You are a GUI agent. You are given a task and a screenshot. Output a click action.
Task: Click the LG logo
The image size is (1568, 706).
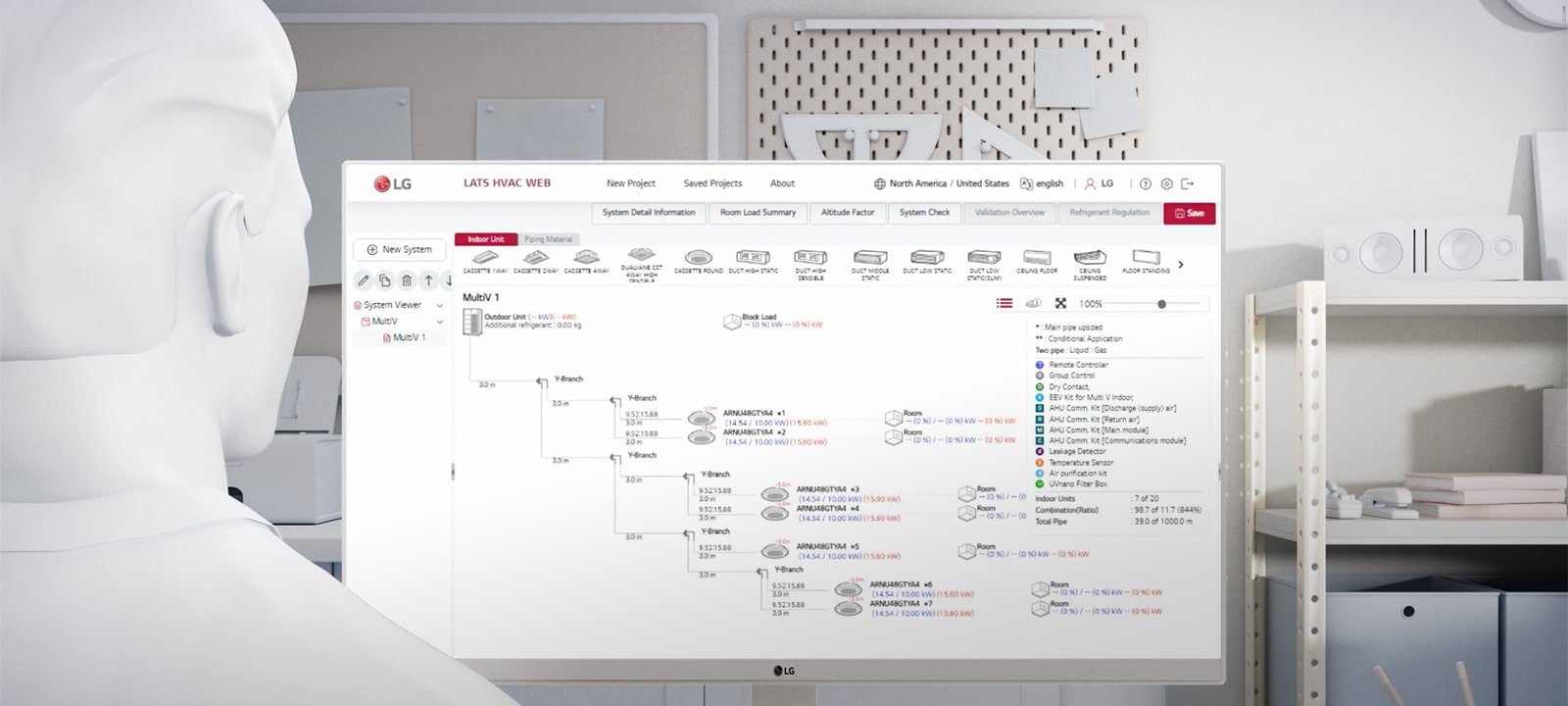(392, 183)
